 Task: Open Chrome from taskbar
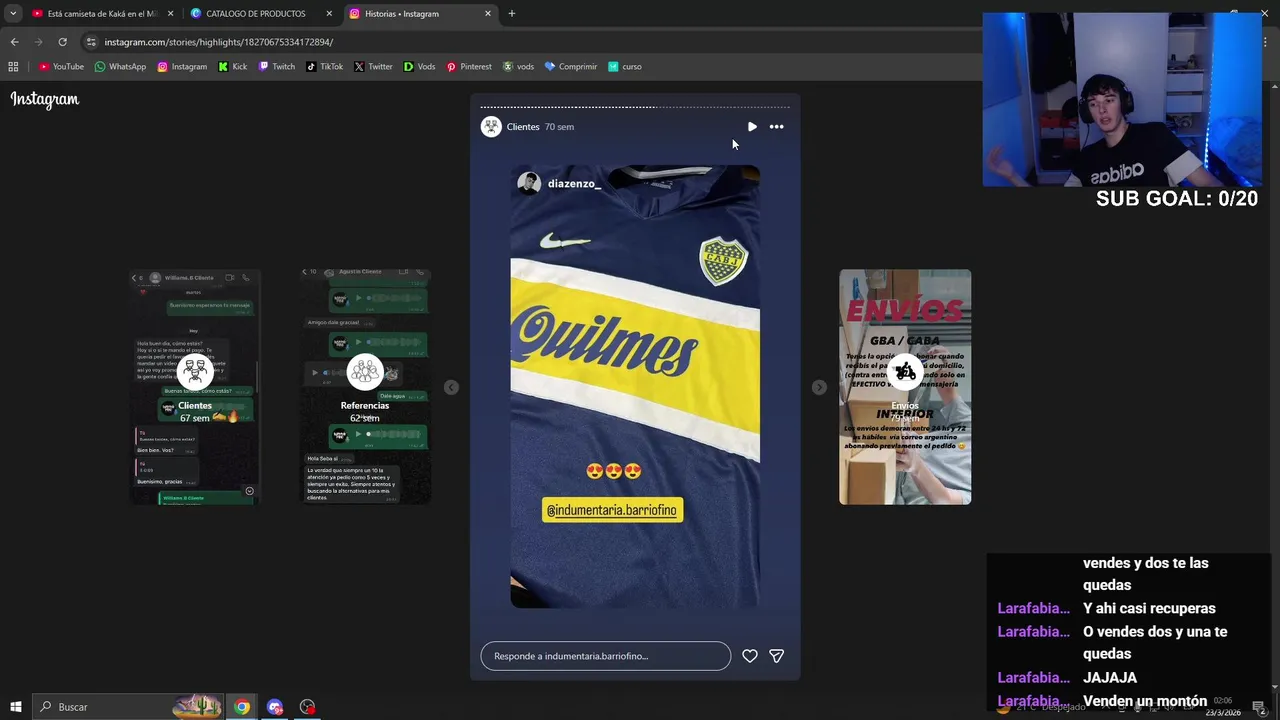coord(242,707)
